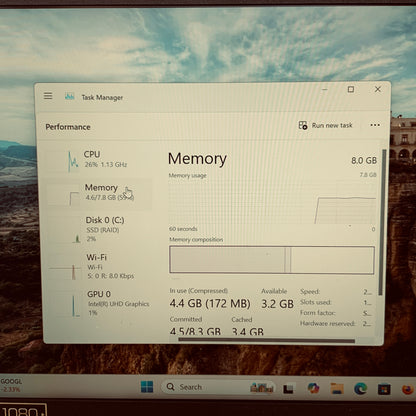Click the CPU usage mini graph
Viewport: 416px width, 416px height.
(73, 161)
